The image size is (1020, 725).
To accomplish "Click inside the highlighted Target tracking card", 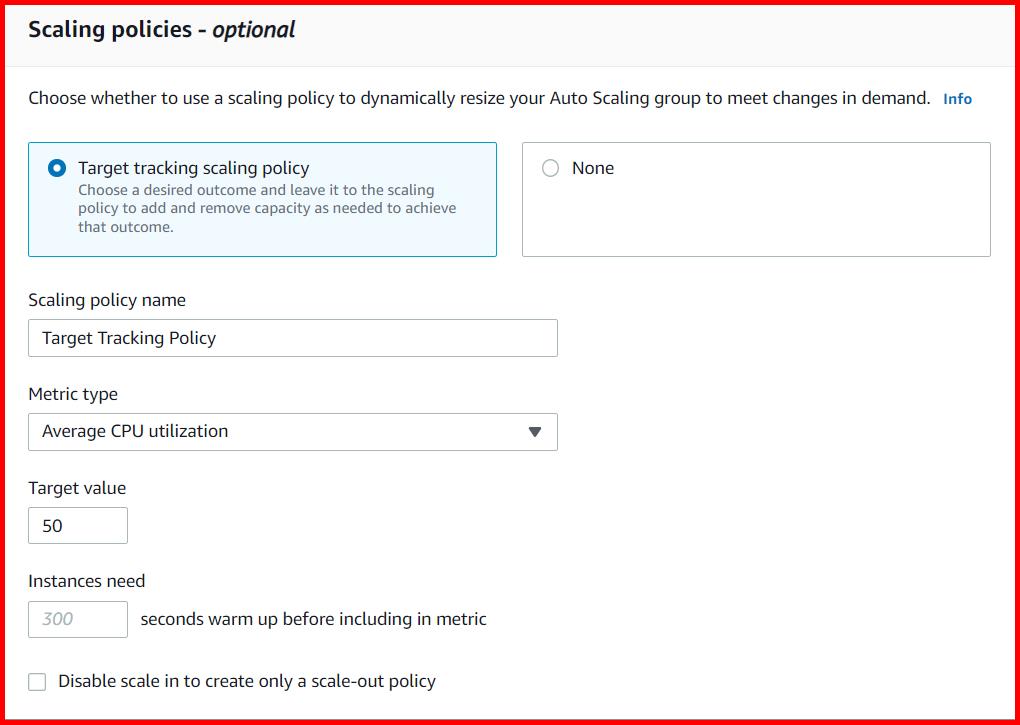I will tap(262, 200).
